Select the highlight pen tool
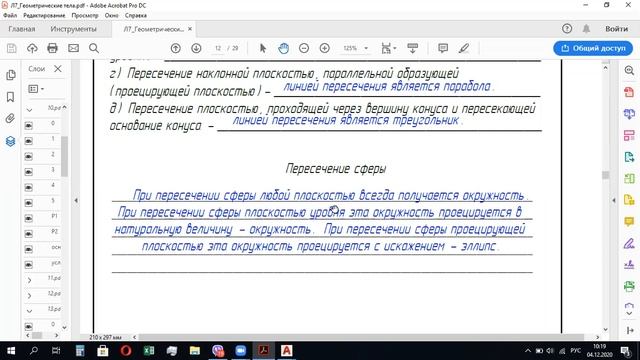Viewport: 640px width, 360px height. point(464,48)
